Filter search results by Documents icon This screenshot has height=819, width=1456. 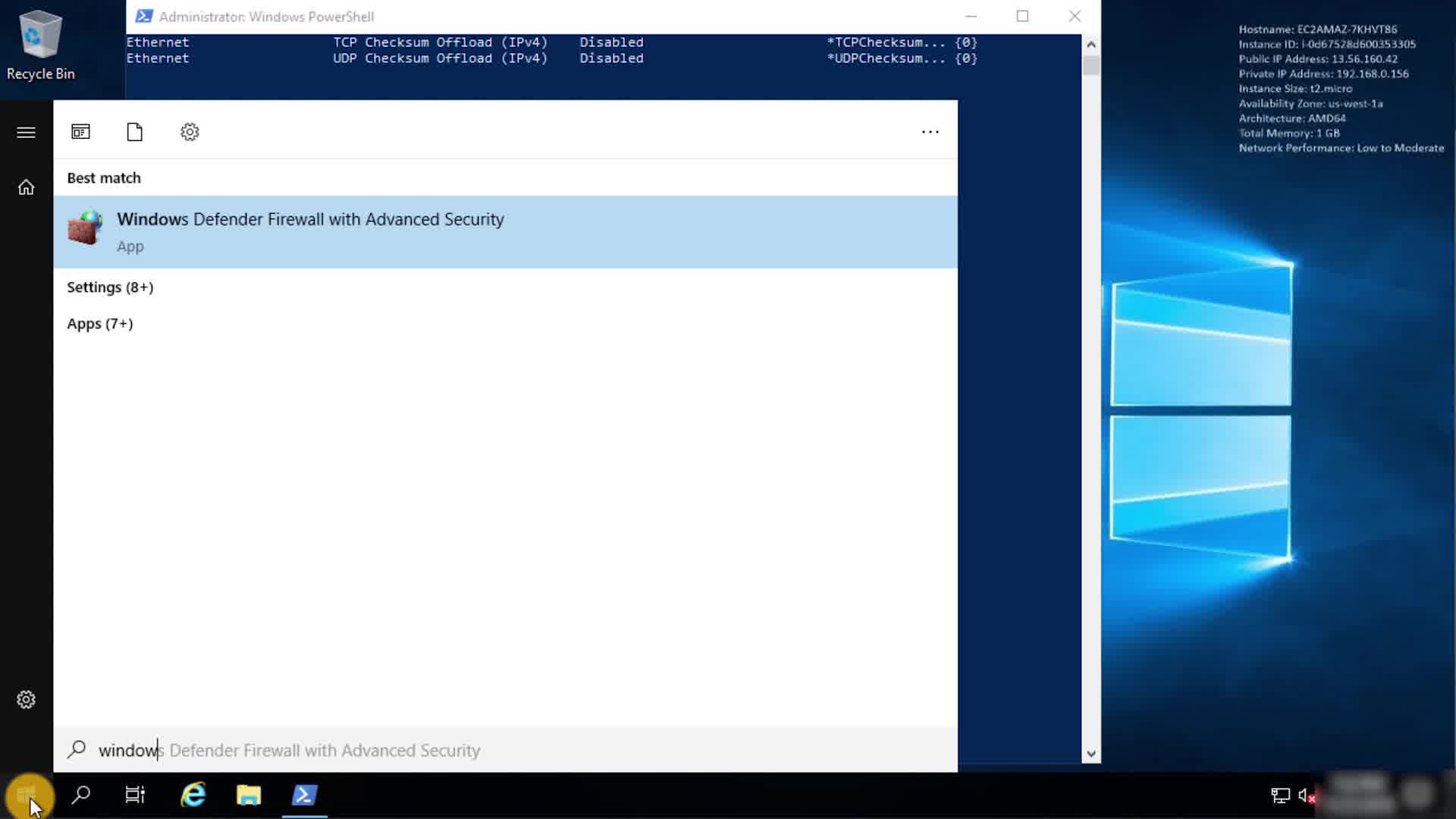coord(135,132)
